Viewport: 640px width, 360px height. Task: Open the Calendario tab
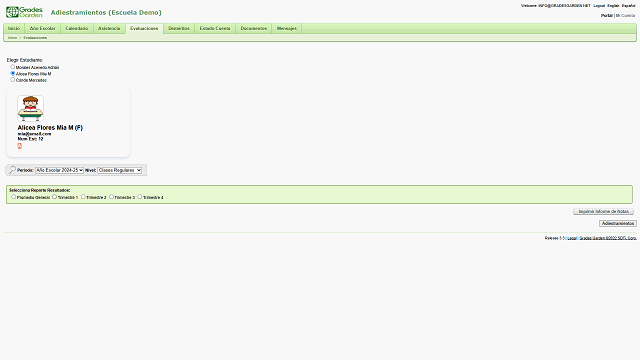(x=77, y=29)
